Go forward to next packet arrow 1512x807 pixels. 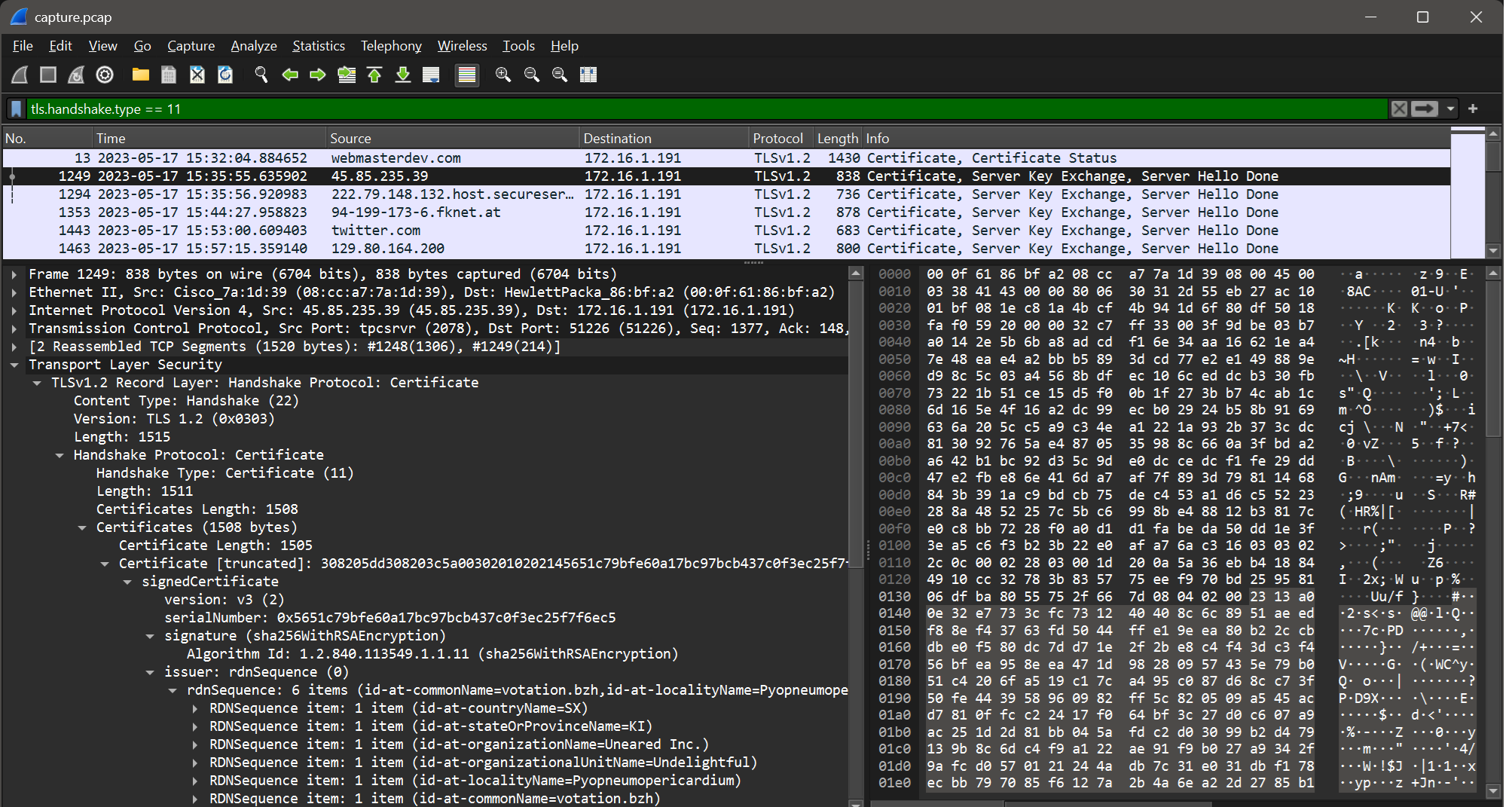[318, 75]
